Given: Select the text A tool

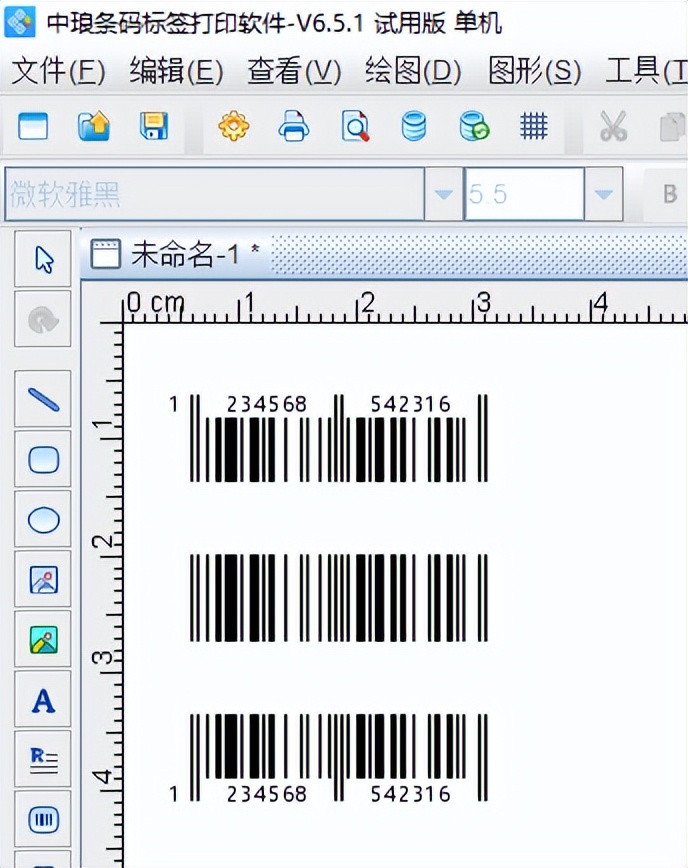Looking at the screenshot, I should click(x=43, y=699).
